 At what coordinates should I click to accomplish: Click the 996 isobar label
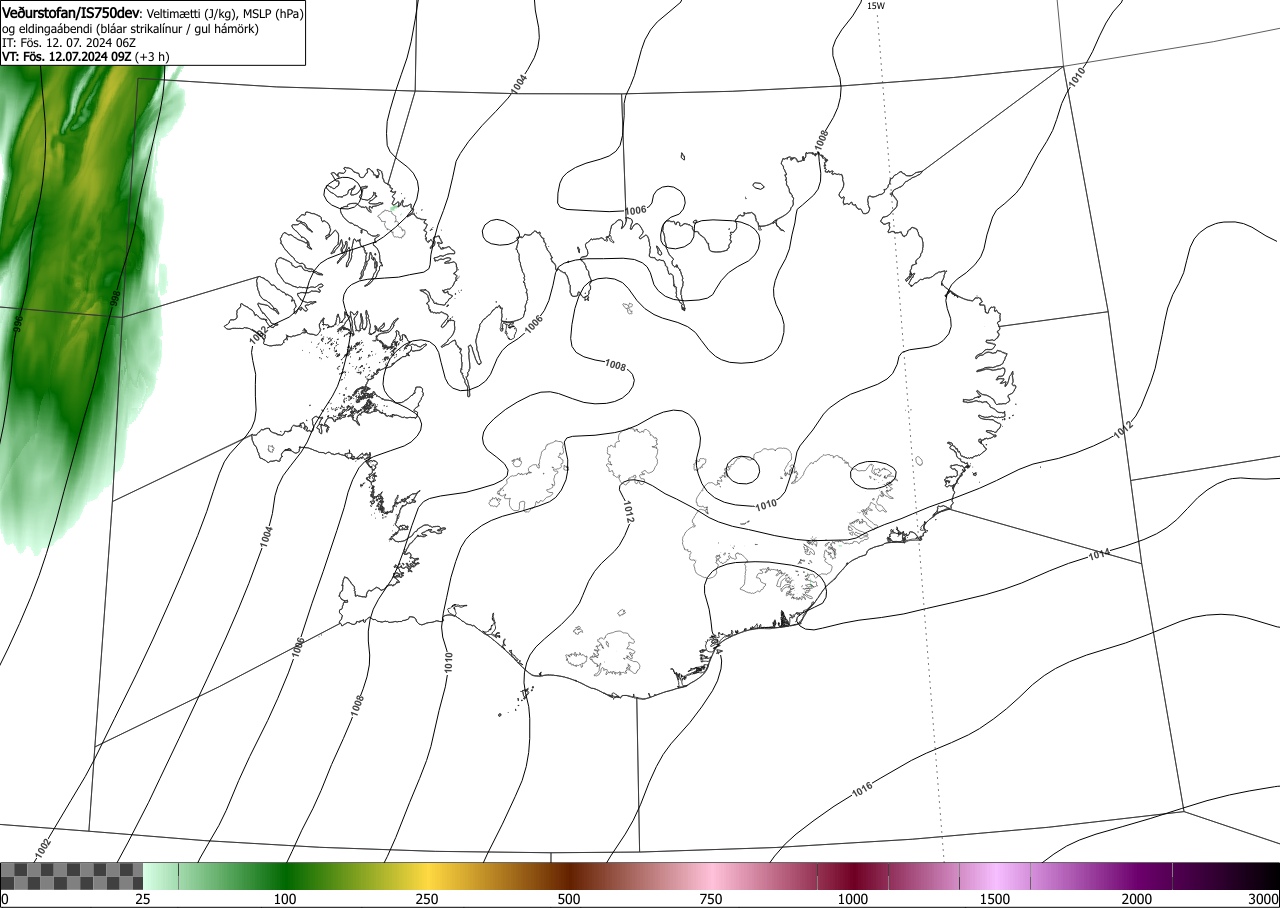point(18,326)
